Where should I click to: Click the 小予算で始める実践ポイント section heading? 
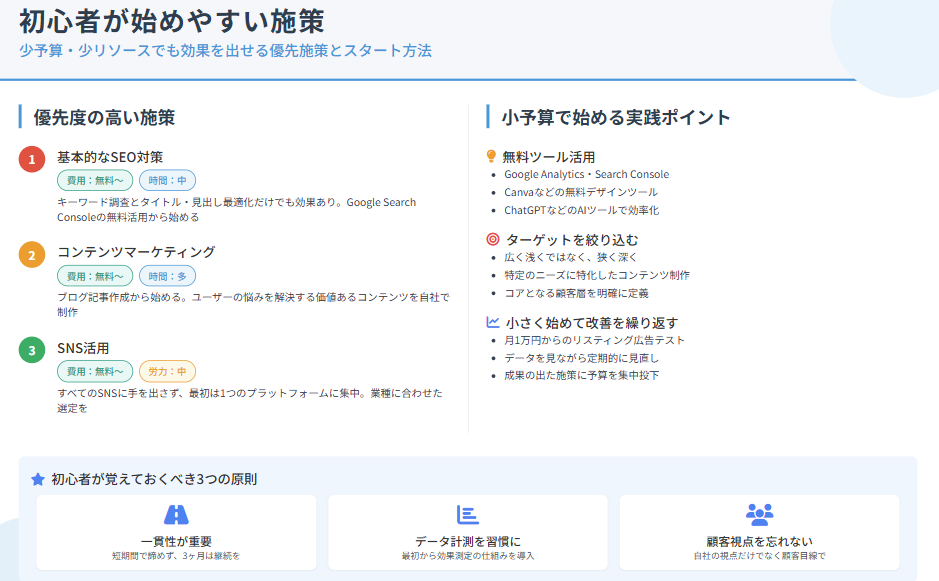click(616, 117)
